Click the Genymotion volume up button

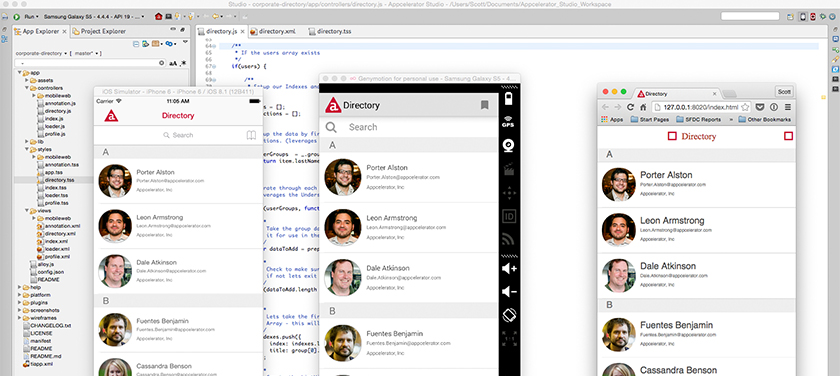pos(509,268)
